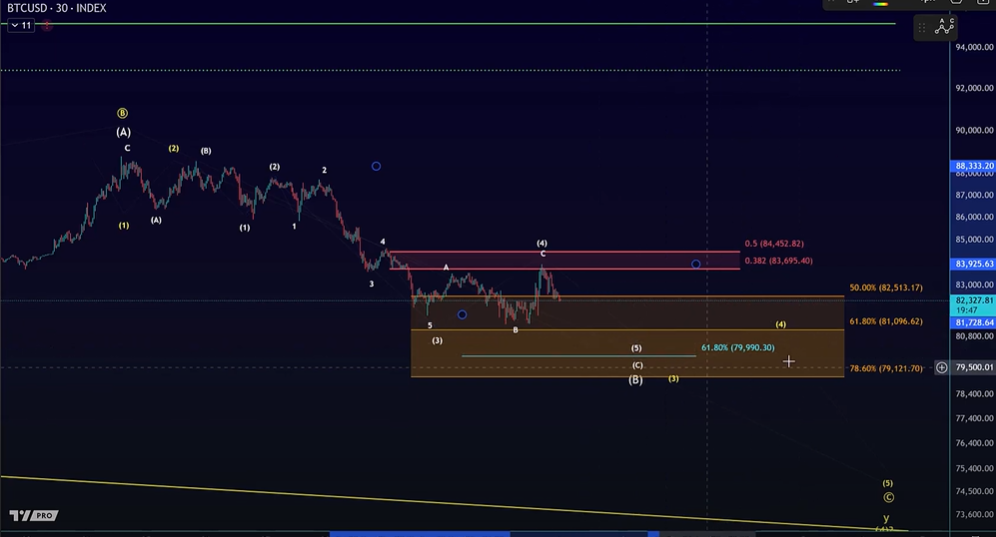Select the circled B wave label at top
This screenshot has height=537, width=996.
click(x=123, y=114)
